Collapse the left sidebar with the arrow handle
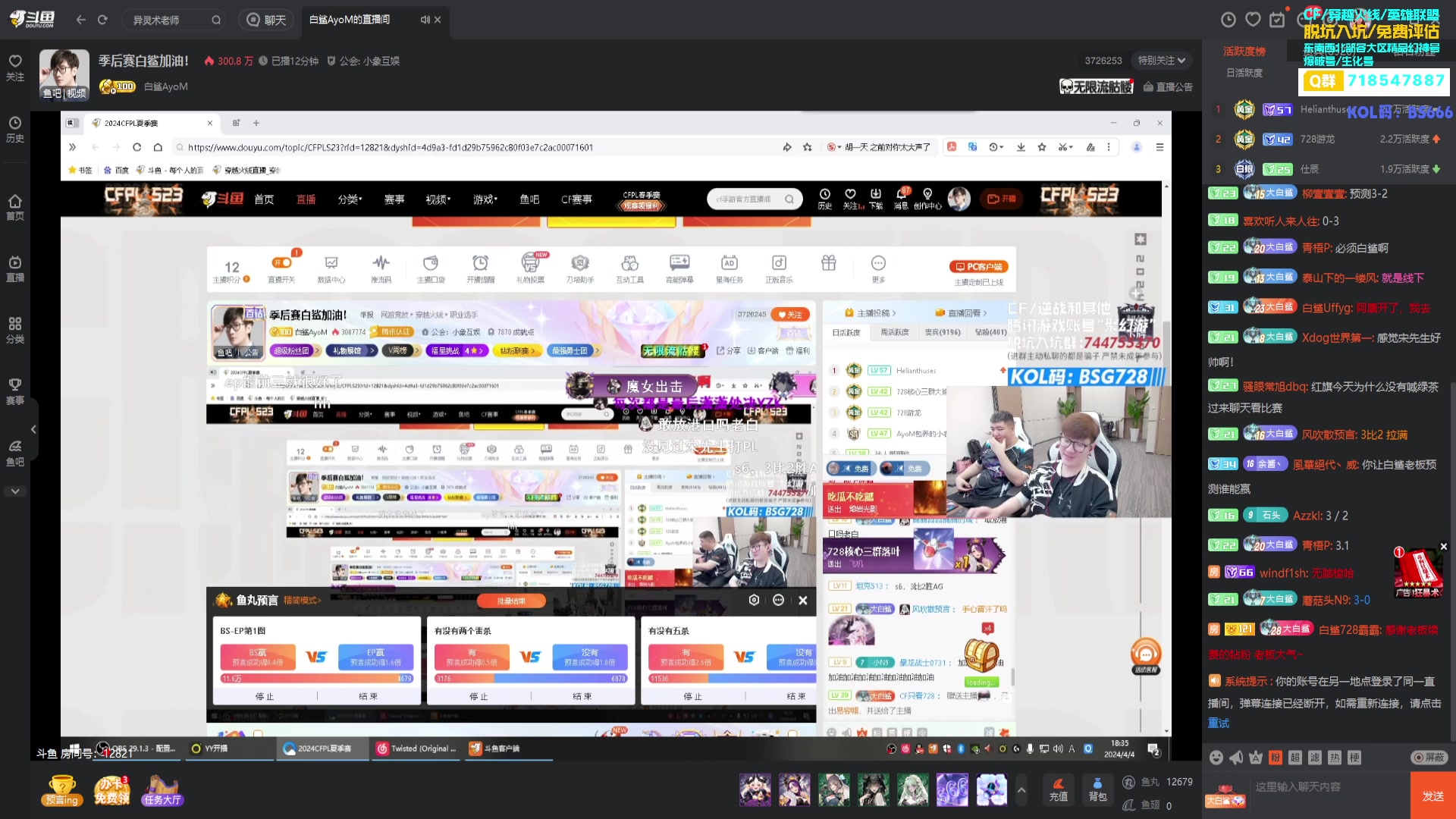1456x819 pixels. pyautogui.click(x=33, y=429)
